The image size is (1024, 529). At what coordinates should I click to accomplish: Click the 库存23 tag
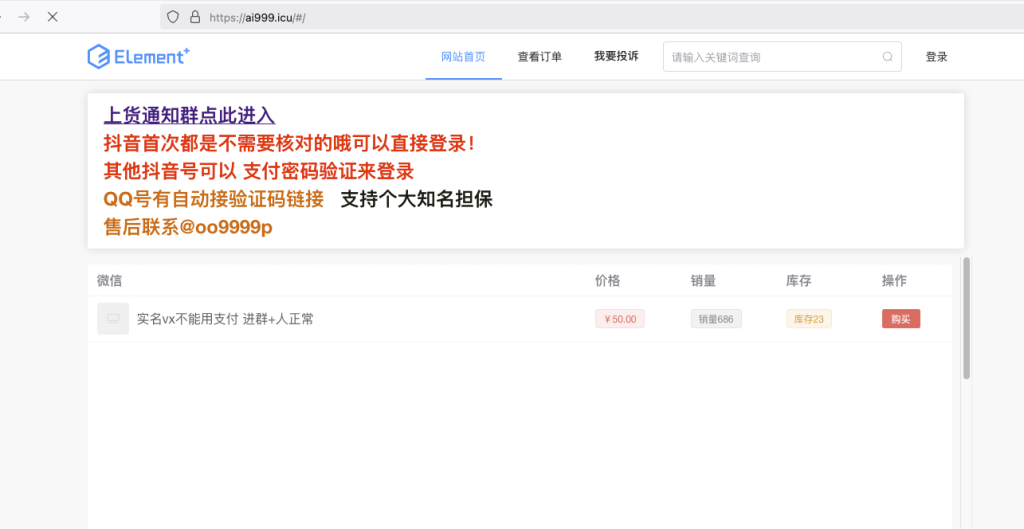point(809,319)
